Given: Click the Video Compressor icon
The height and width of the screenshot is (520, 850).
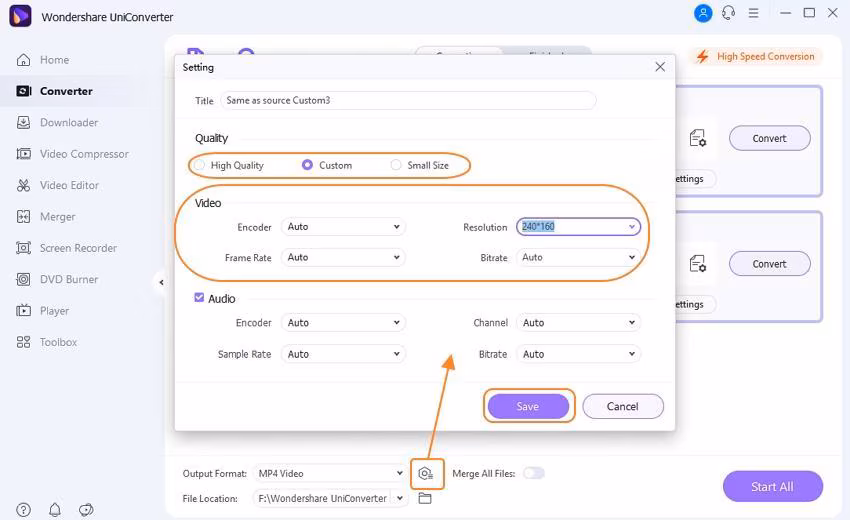Looking at the screenshot, I should 23,154.
